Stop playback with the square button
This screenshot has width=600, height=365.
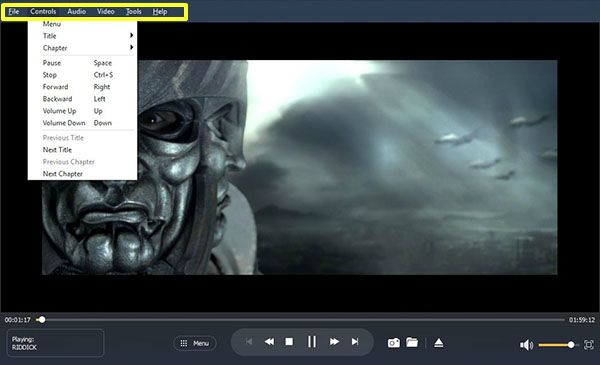tap(289, 342)
